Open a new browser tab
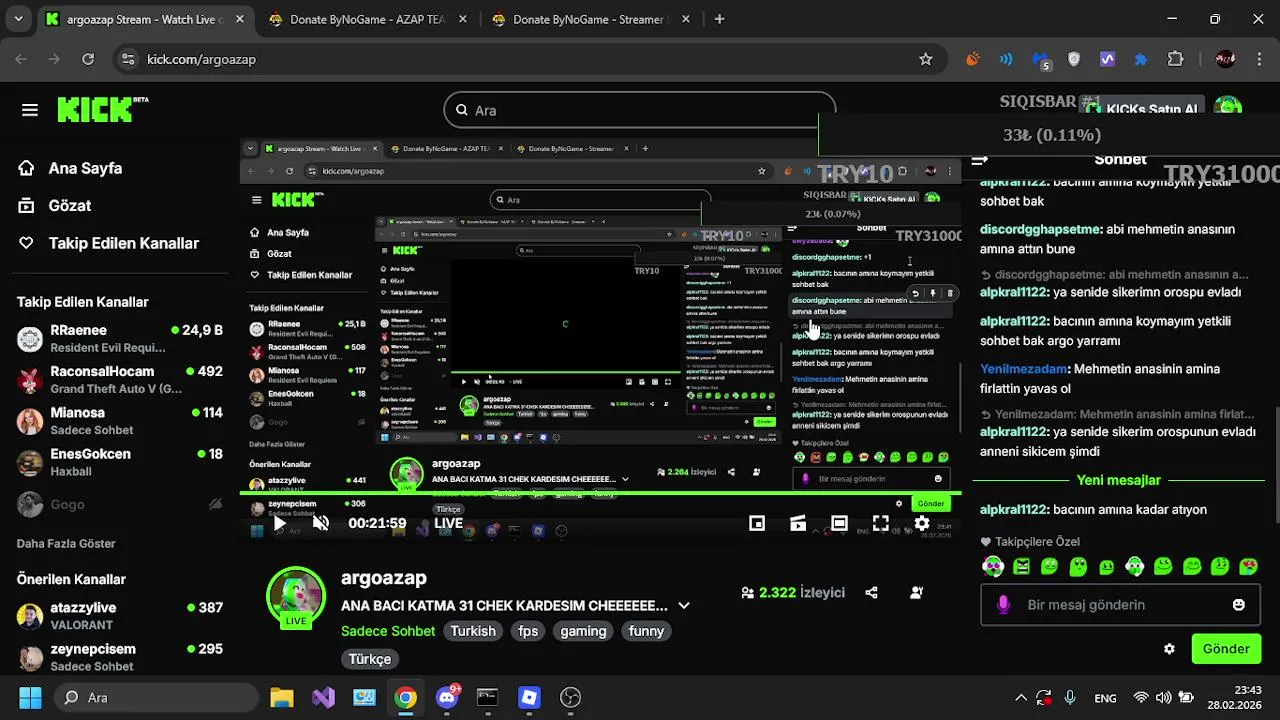 point(720,19)
